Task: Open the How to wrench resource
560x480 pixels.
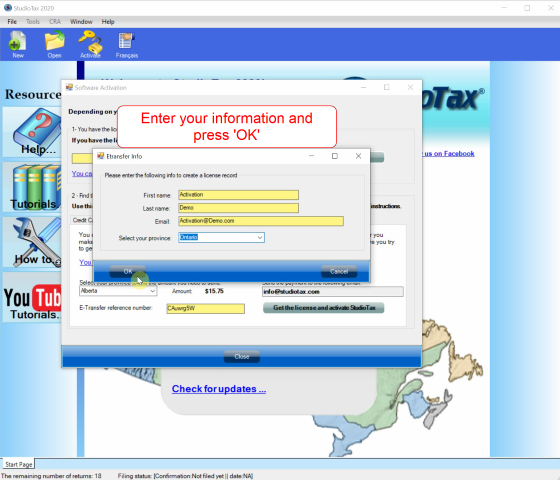Action: [32, 242]
